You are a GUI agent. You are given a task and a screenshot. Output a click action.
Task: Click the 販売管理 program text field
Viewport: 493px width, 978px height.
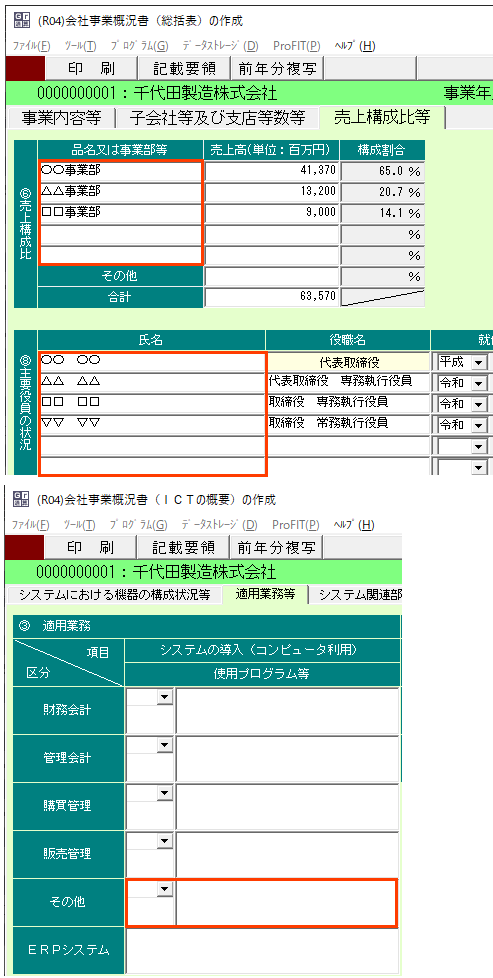tap(288, 855)
